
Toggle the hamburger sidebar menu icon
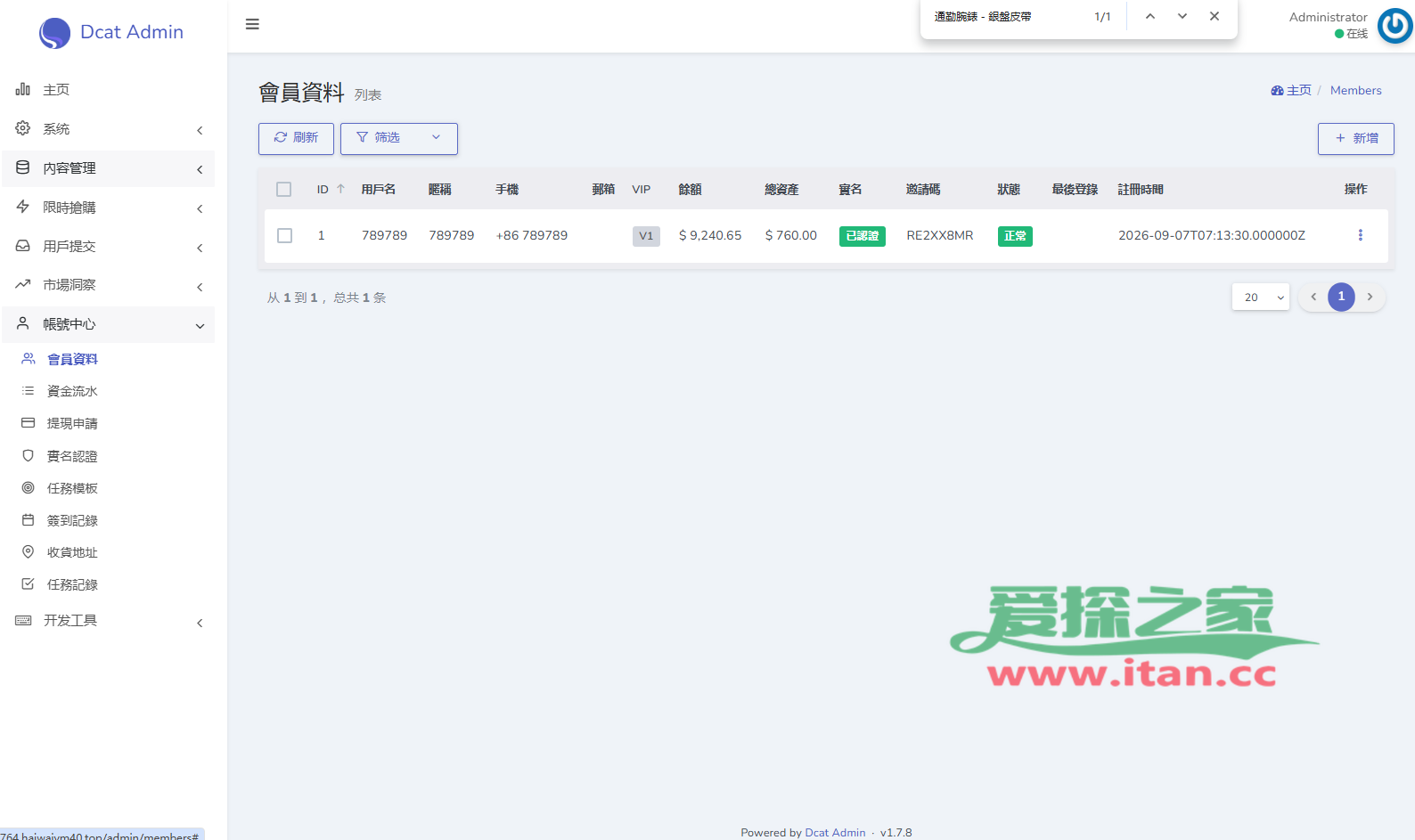(252, 24)
